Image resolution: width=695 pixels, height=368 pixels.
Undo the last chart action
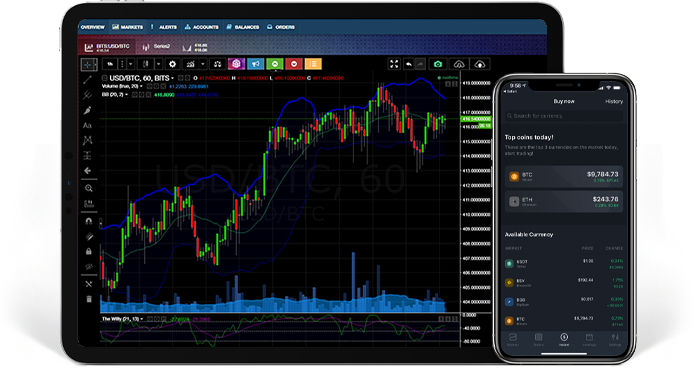409,64
